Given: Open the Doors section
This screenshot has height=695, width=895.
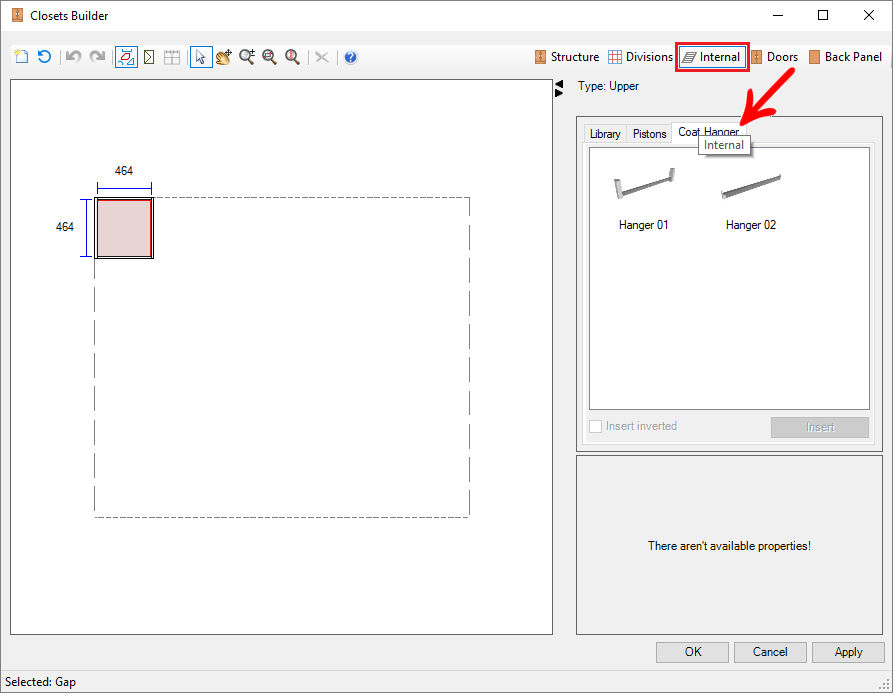Looking at the screenshot, I should tap(775, 57).
